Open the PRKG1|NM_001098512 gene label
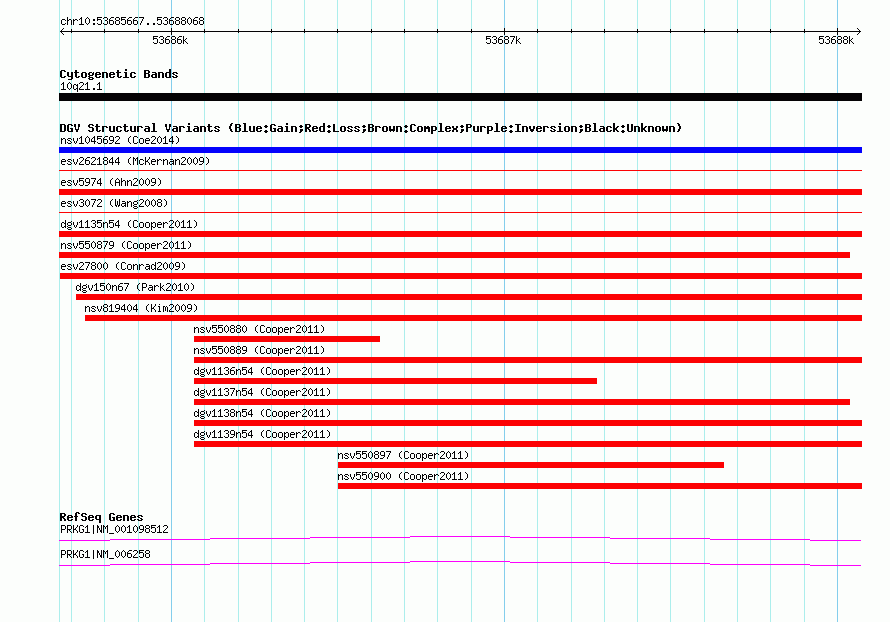The width and height of the screenshot is (890, 622). [114, 529]
